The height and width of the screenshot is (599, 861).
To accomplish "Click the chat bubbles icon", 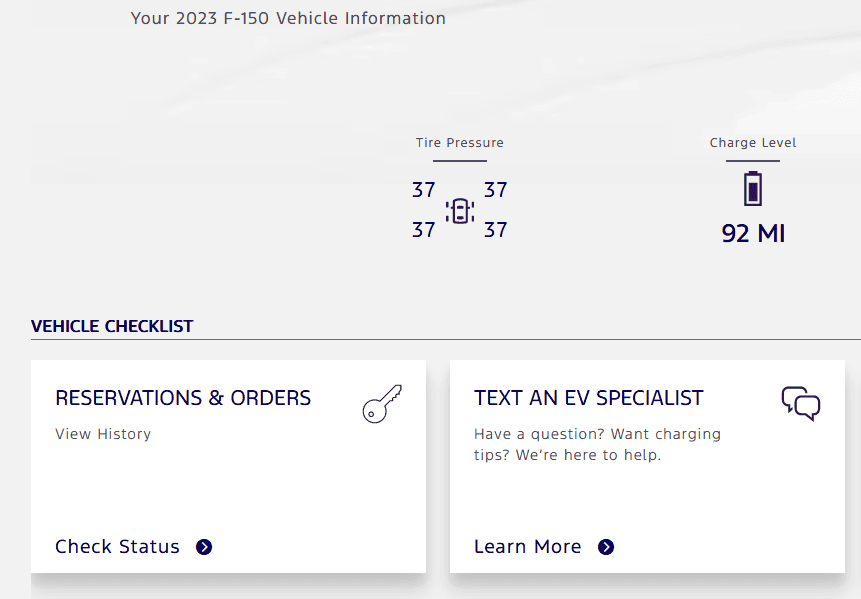I will point(801,403).
